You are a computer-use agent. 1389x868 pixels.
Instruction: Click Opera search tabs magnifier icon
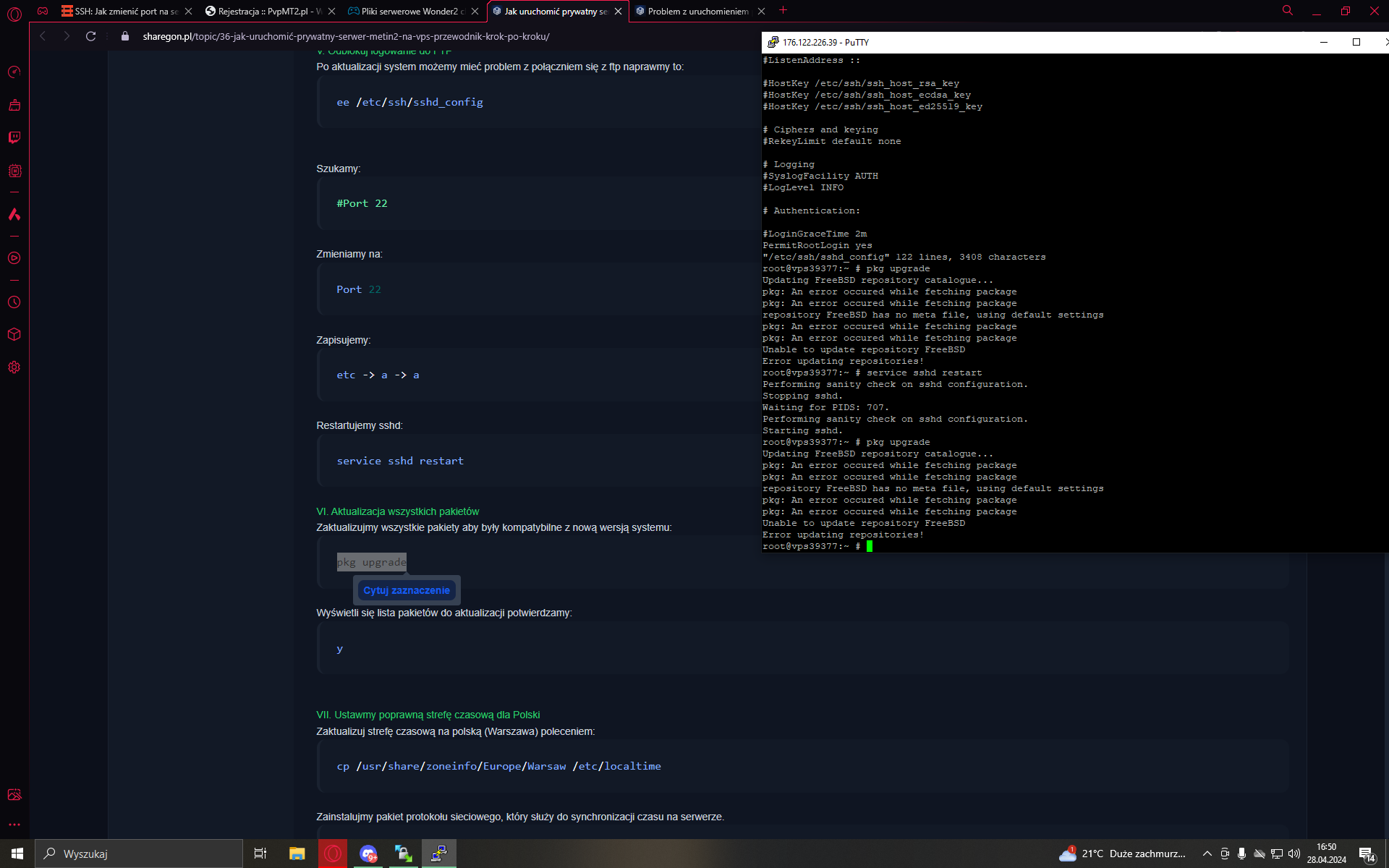(1288, 11)
